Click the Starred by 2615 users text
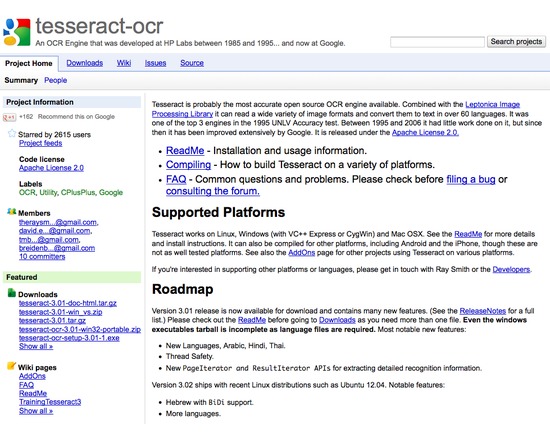Image resolution: width=550 pixels, height=440 pixels. pos(54,135)
